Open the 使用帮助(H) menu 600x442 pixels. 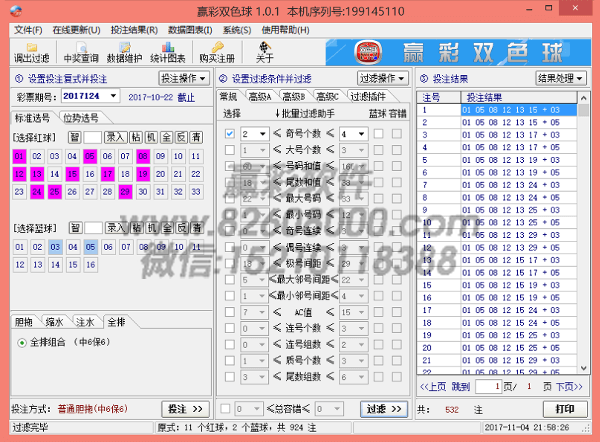point(285,30)
